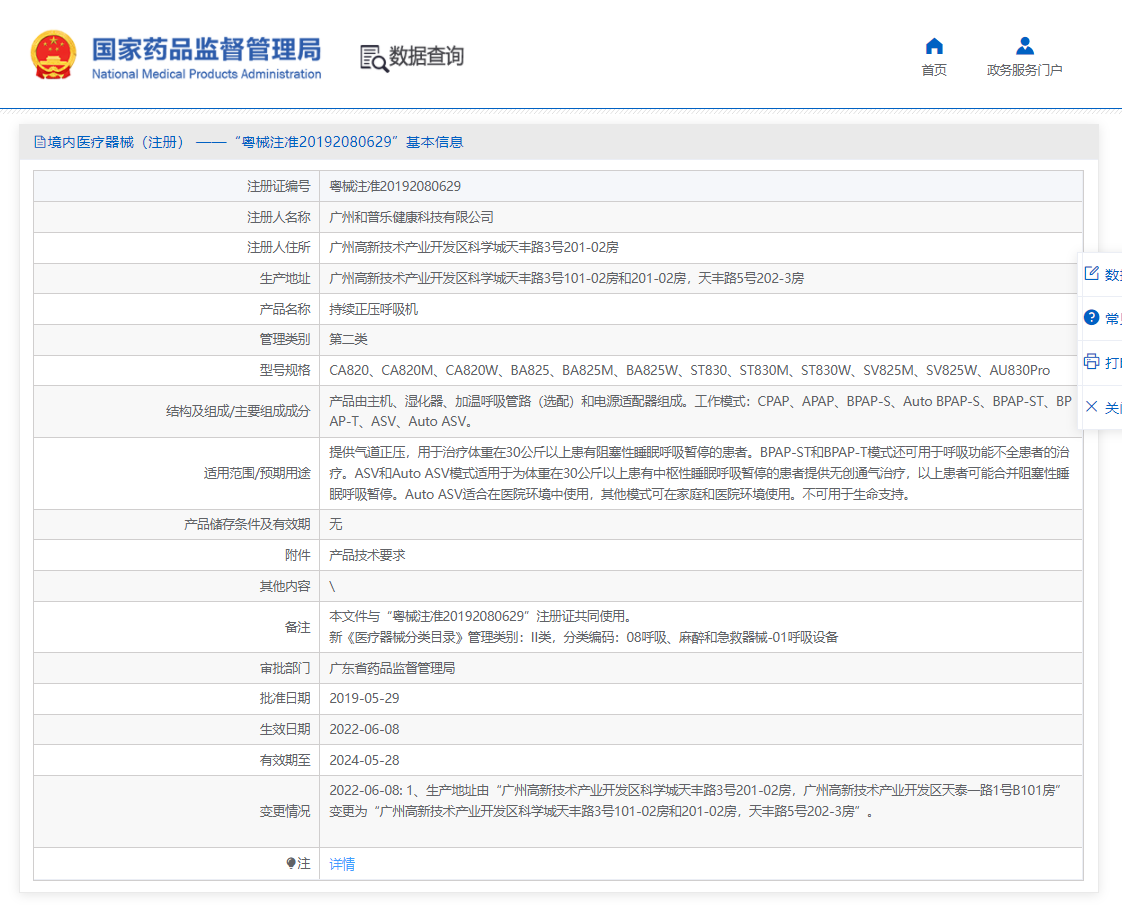The height and width of the screenshot is (905, 1122).
Task: Select the 注册人住所 address value
Action: (474, 248)
